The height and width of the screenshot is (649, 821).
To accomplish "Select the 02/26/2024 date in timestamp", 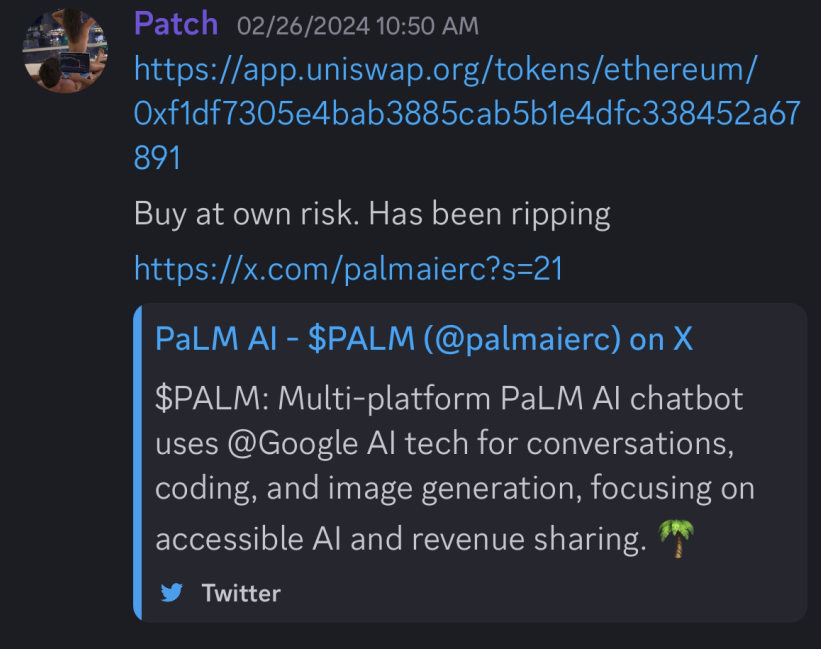I will [303, 26].
